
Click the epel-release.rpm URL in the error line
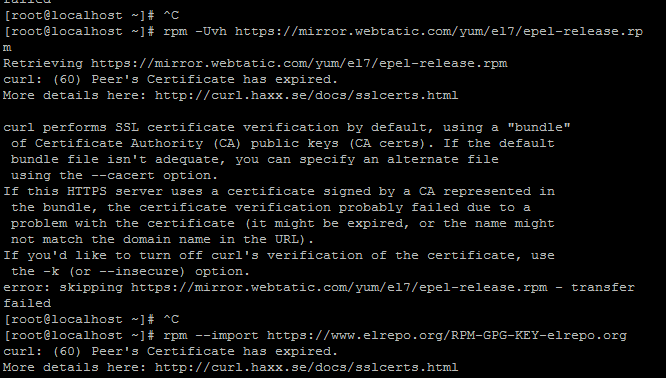(339, 288)
